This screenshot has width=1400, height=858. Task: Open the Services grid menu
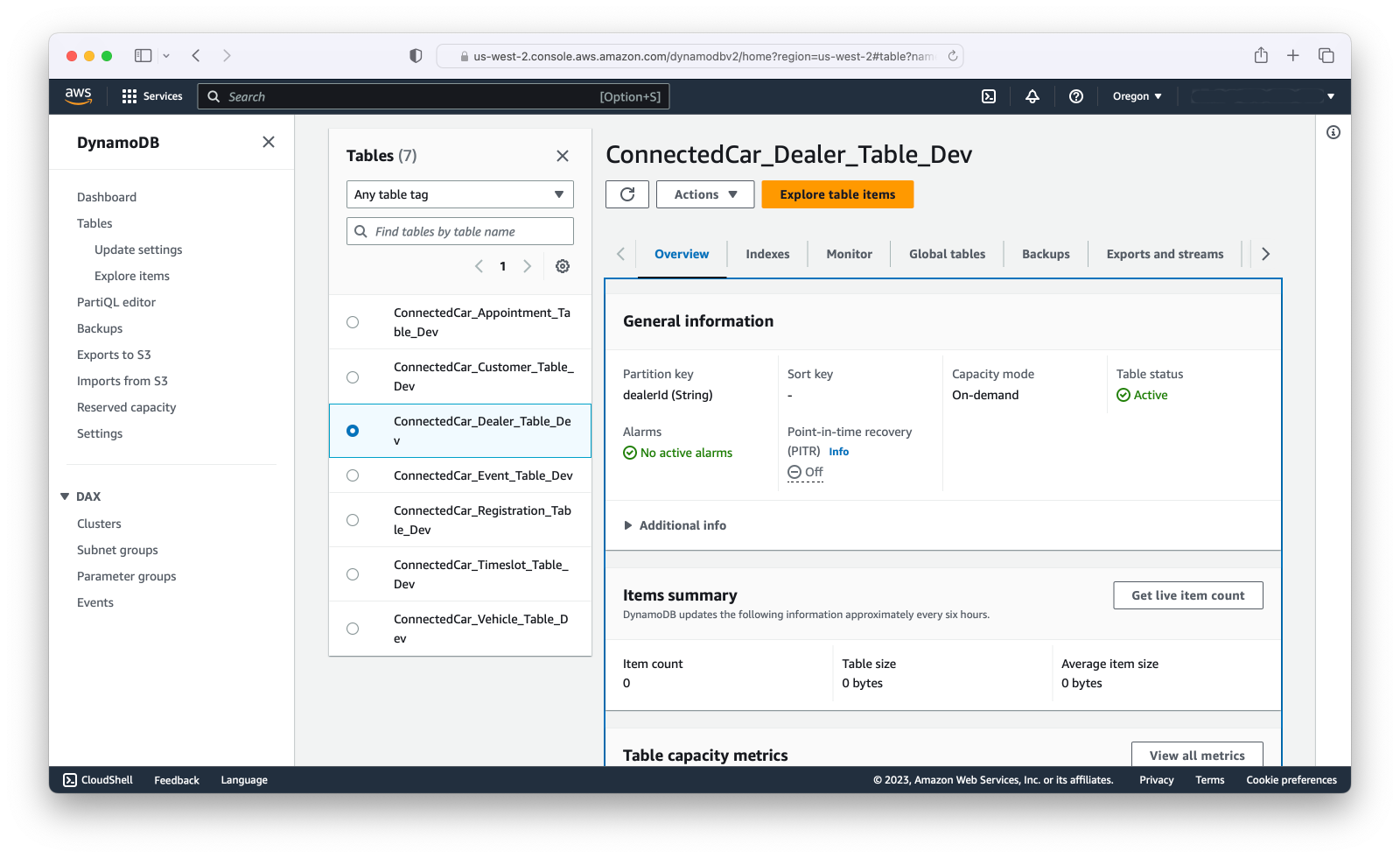(152, 96)
